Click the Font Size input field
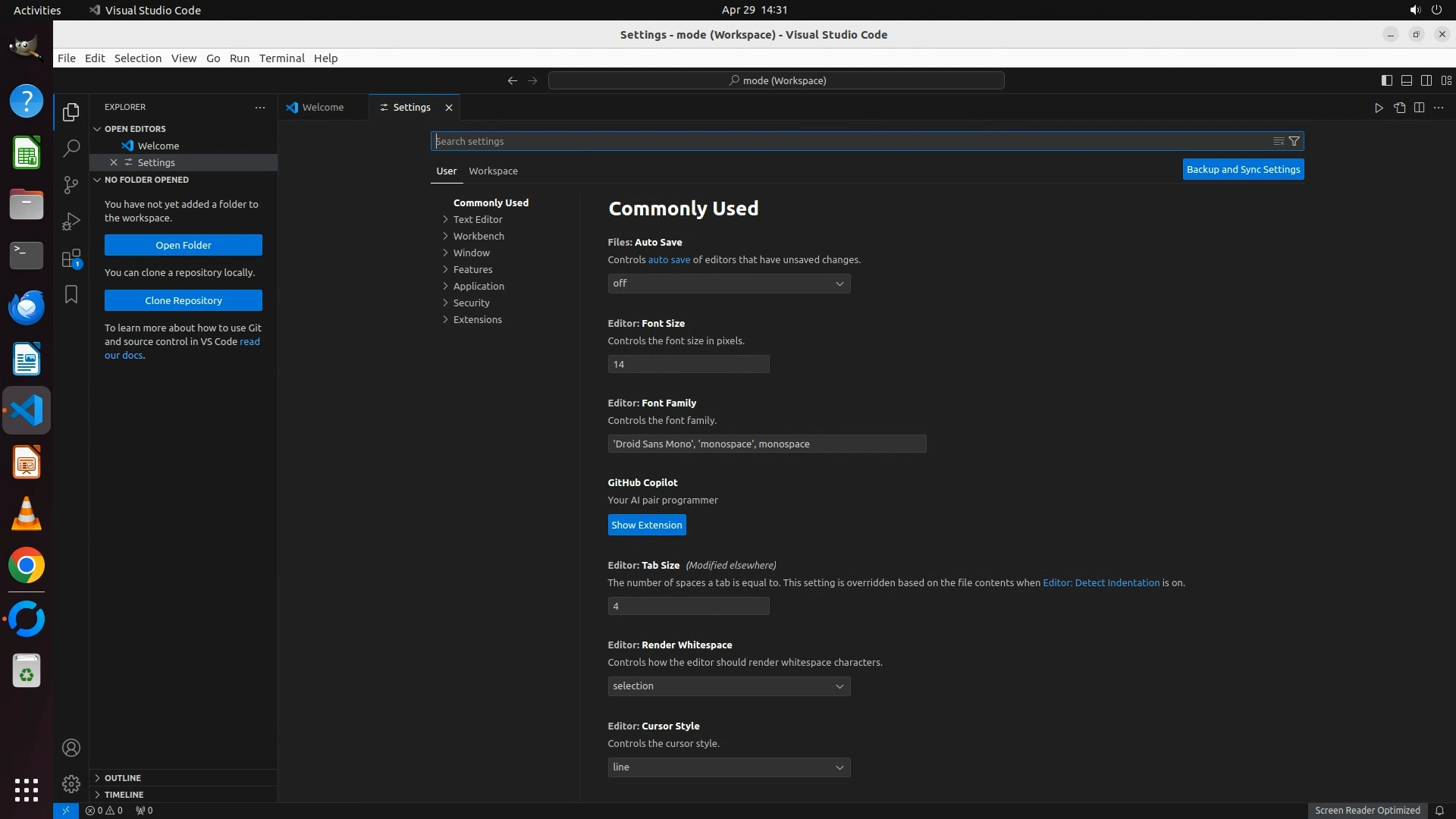The height and width of the screenshot is (819, 1456). click(x=688, y=364)
